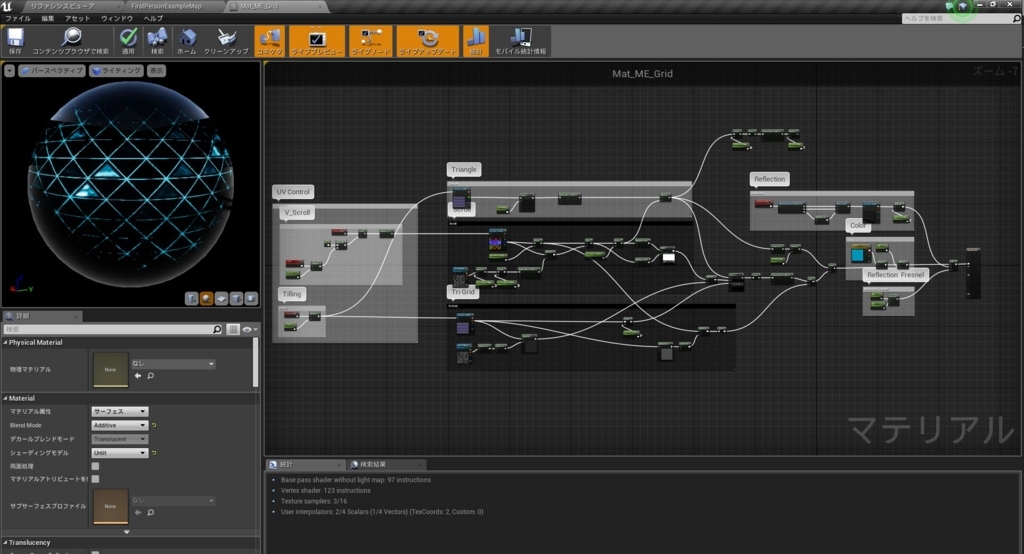Enable the マテリアルアトリビュート checkbox
The image size is (1024, 554).
pyautogui.click(x=95, y=479)
